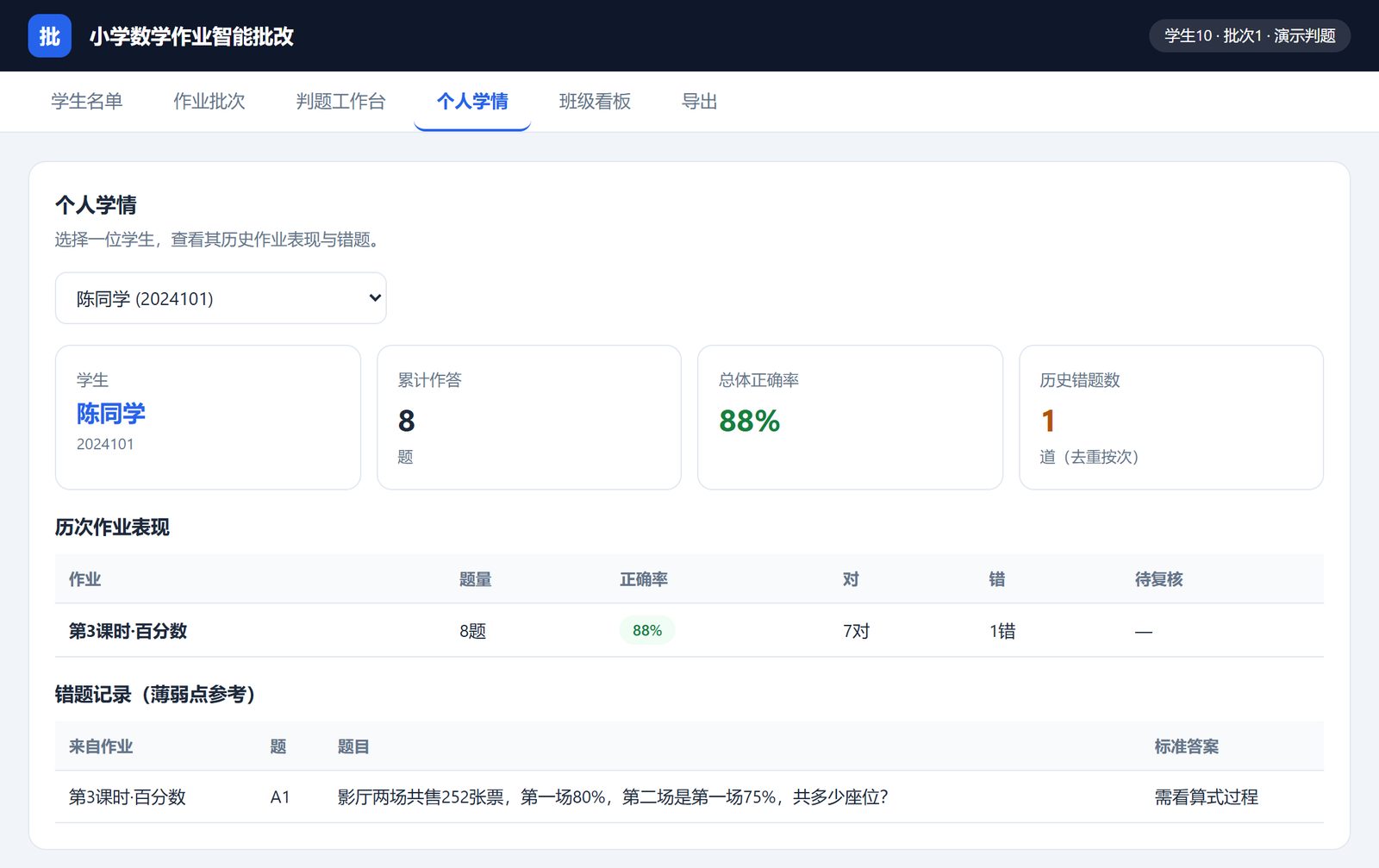Click the 历史错题数 value 1

1048,421
